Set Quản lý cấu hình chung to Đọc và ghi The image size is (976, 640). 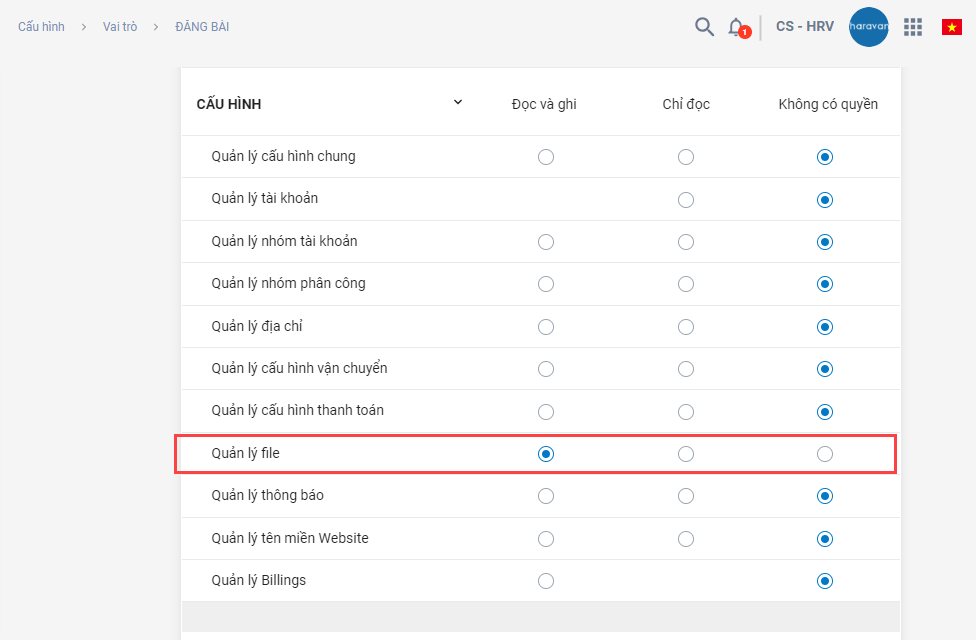[x=546, y=157]
